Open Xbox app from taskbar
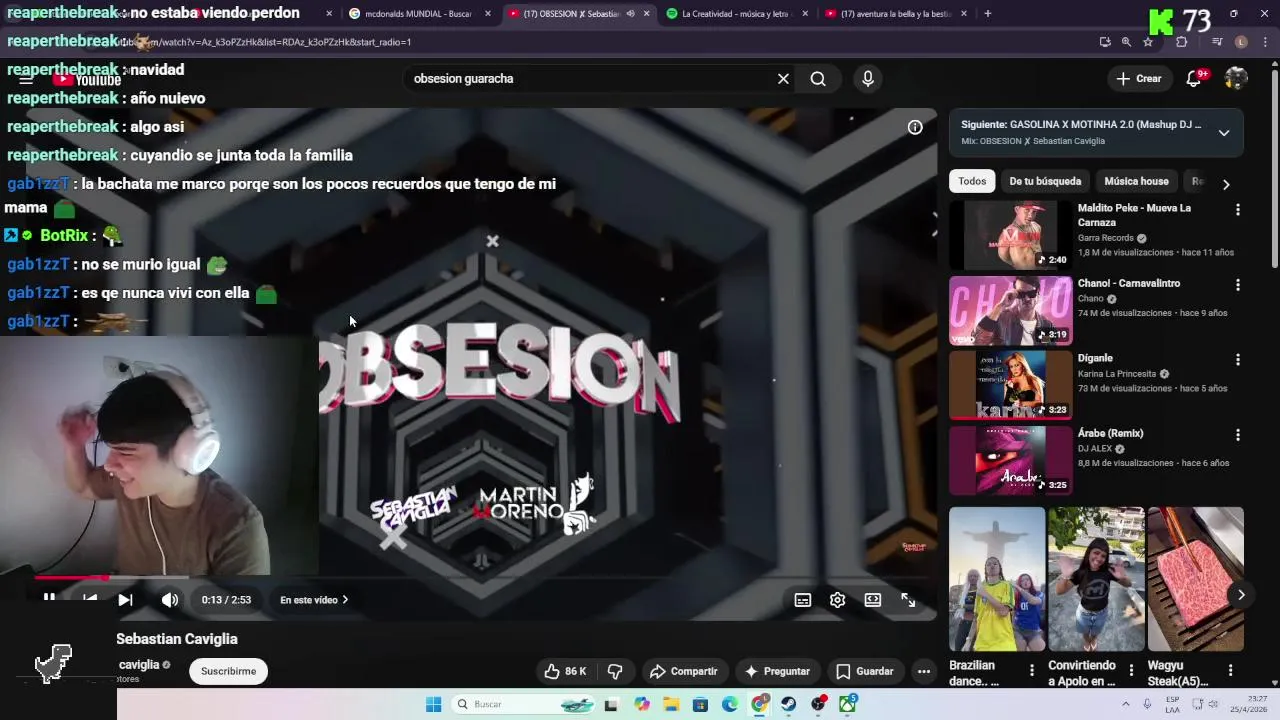The width and height of the screenshot is (1280, 720). click(x=848, y=704)
